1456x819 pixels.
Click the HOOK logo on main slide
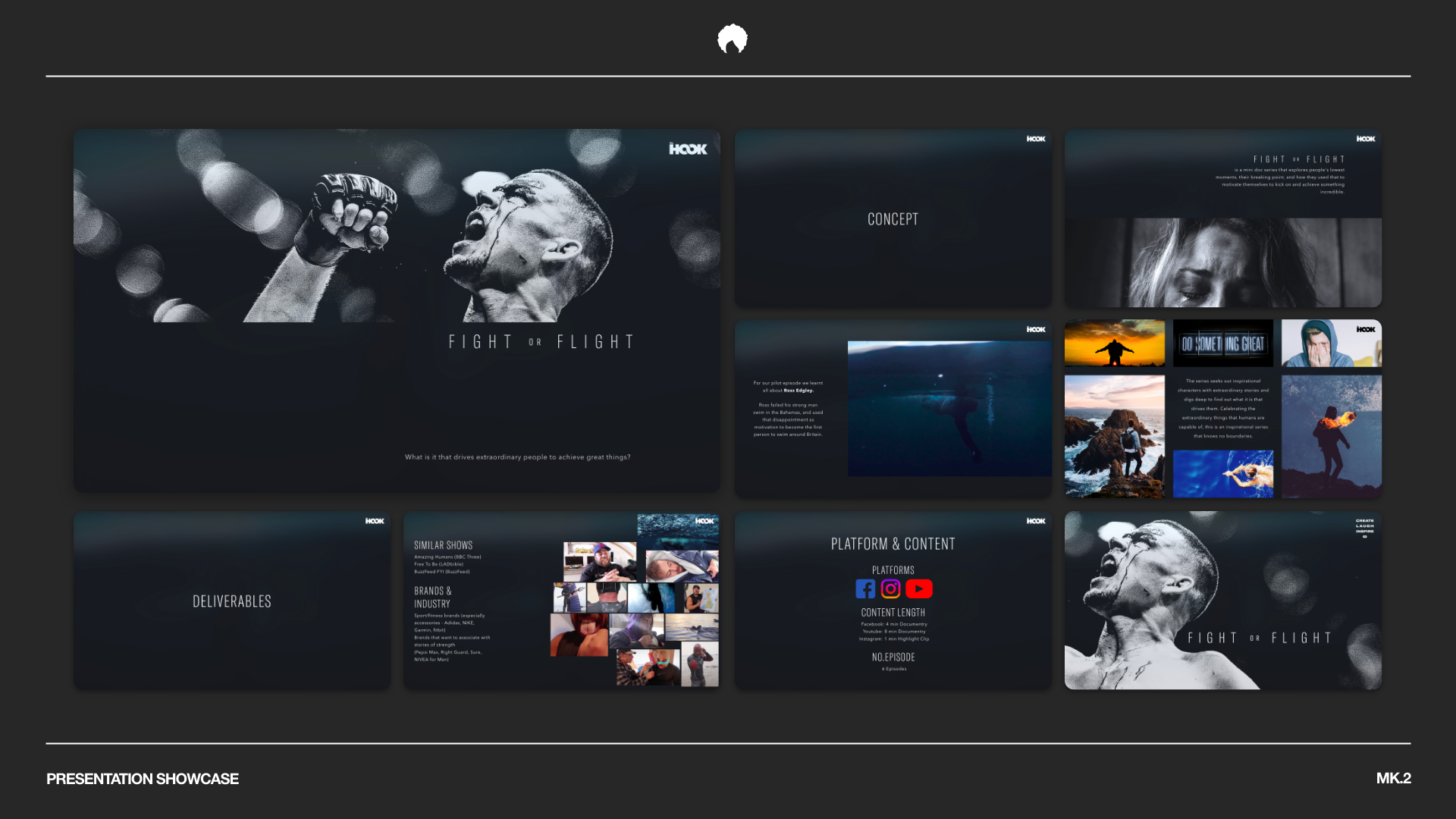[x=688, y=149]
